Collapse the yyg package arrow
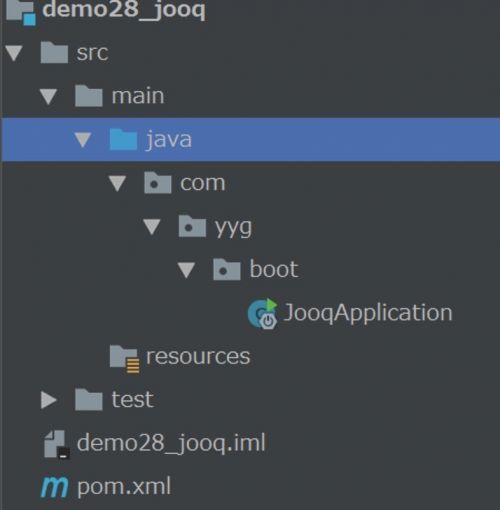Viewport: 500px width, 510px height. pyautogui.click(x=152, y=227)
